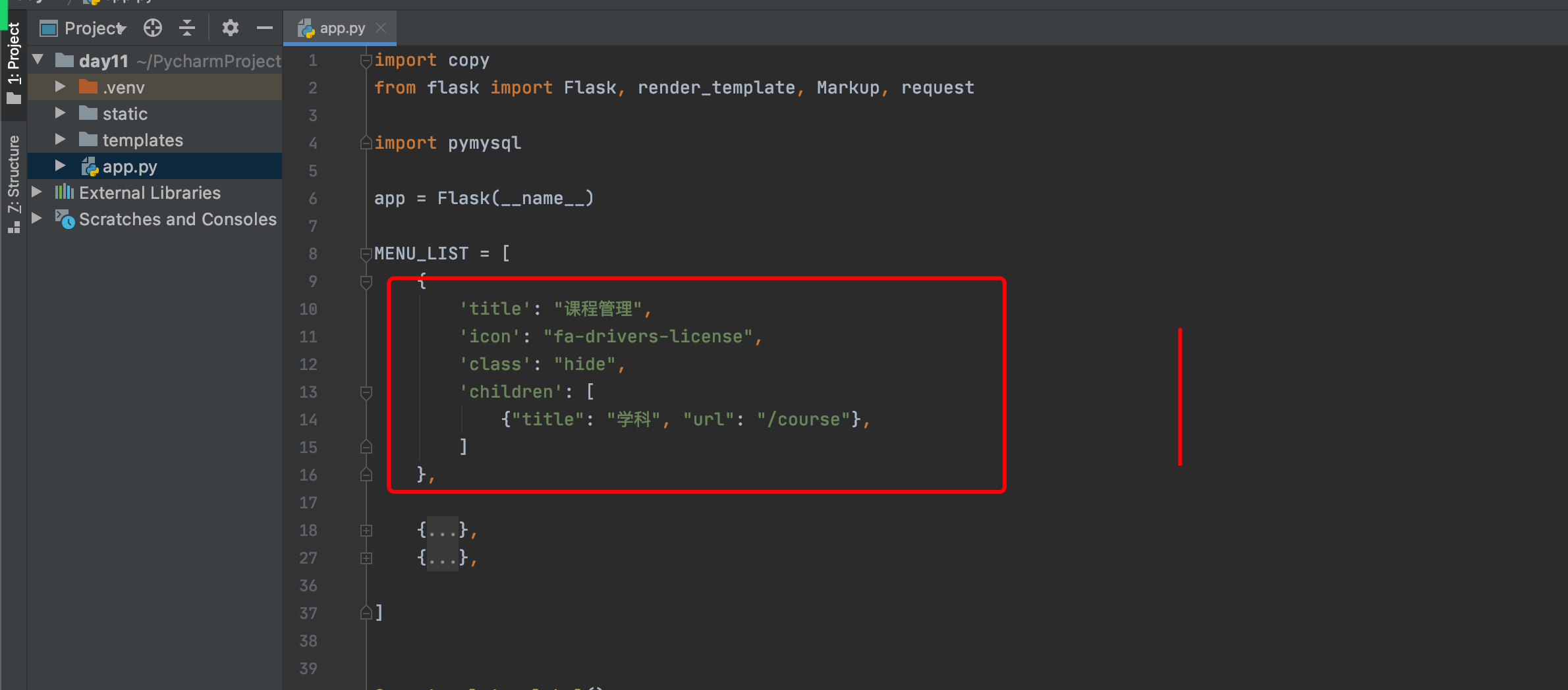Image resolution: width=1568 pixels, height=690 pixels.
Task: Expand the templates folder
Action: coord(60,139)
